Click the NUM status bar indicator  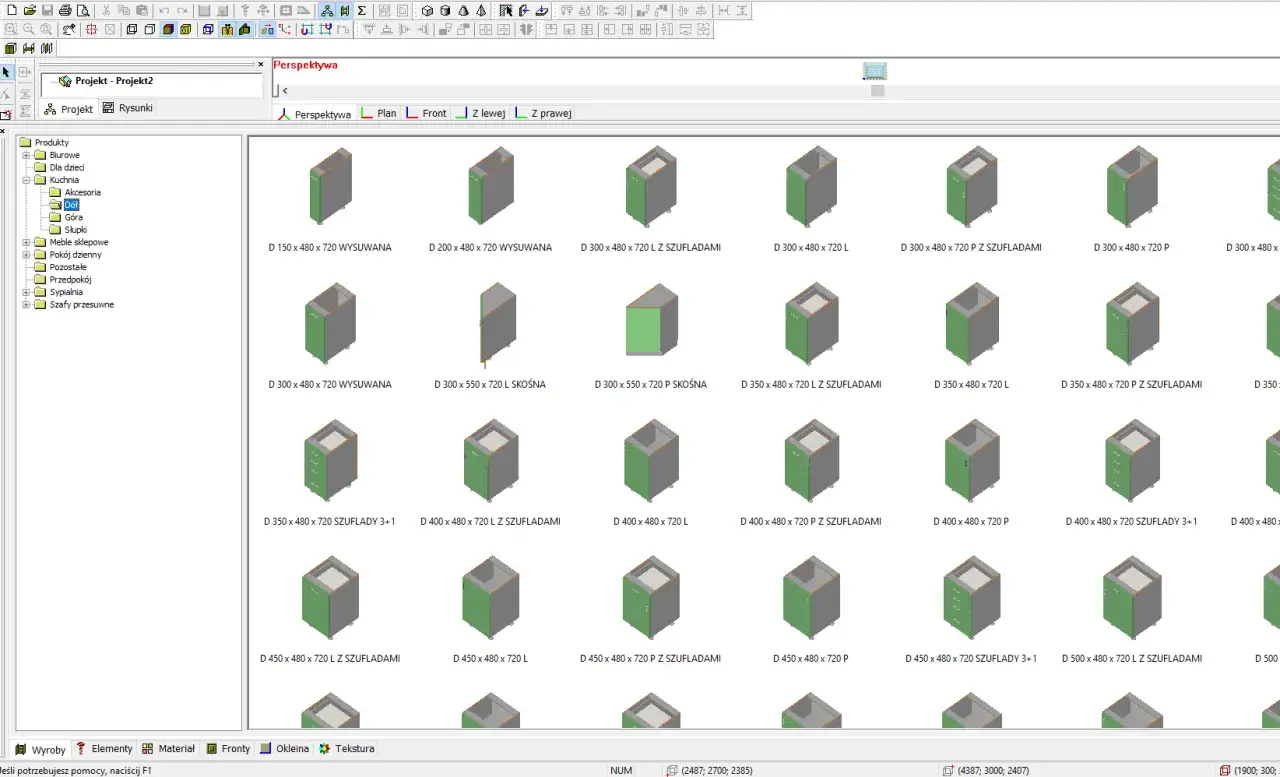(621, 770)
